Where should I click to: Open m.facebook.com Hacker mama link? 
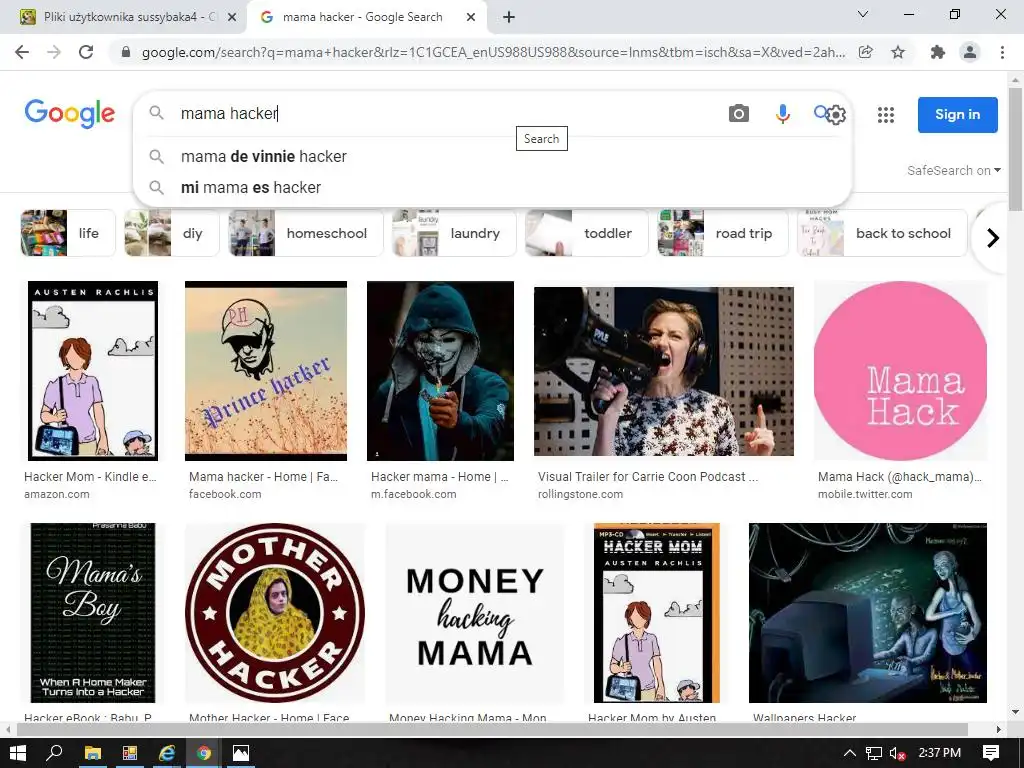[x=413, y=494]
